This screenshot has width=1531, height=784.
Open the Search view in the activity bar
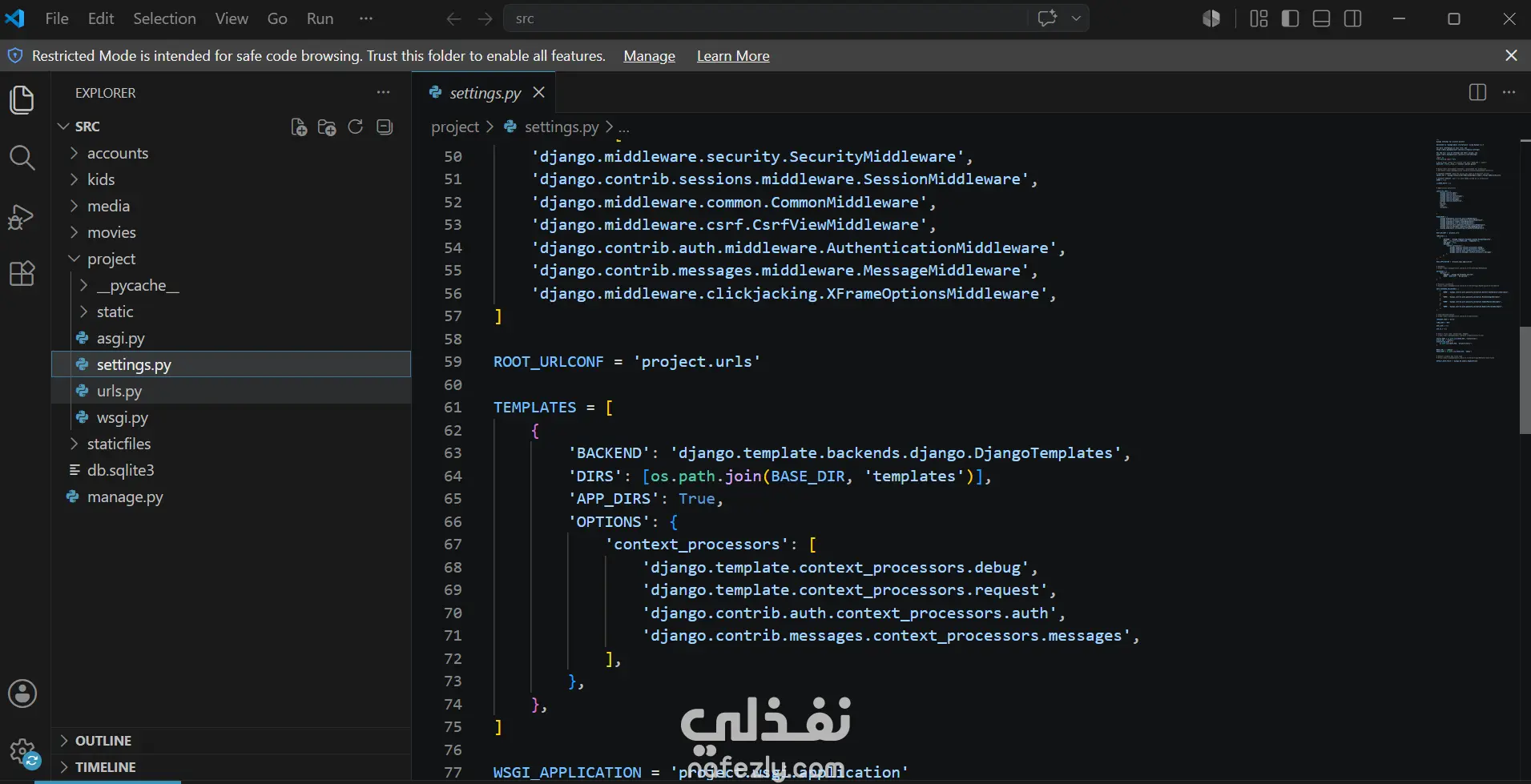[22, 158]
